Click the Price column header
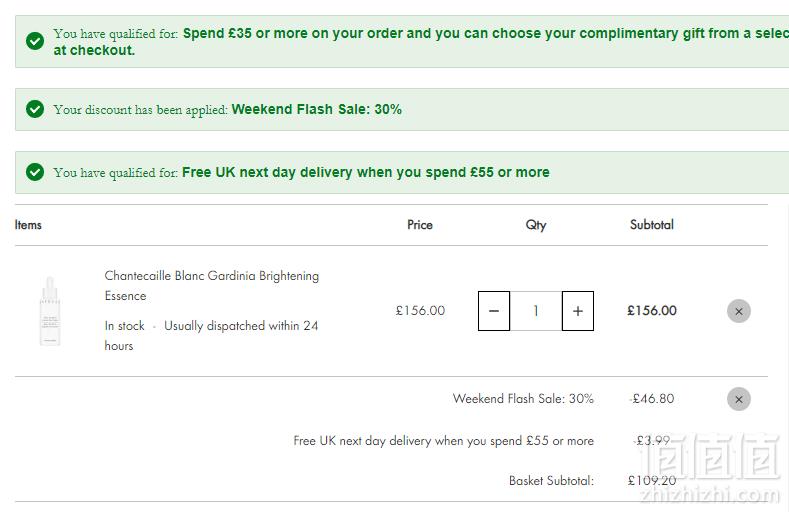The height and width of the screenshot is (512, 789). [x=420, y=225]
